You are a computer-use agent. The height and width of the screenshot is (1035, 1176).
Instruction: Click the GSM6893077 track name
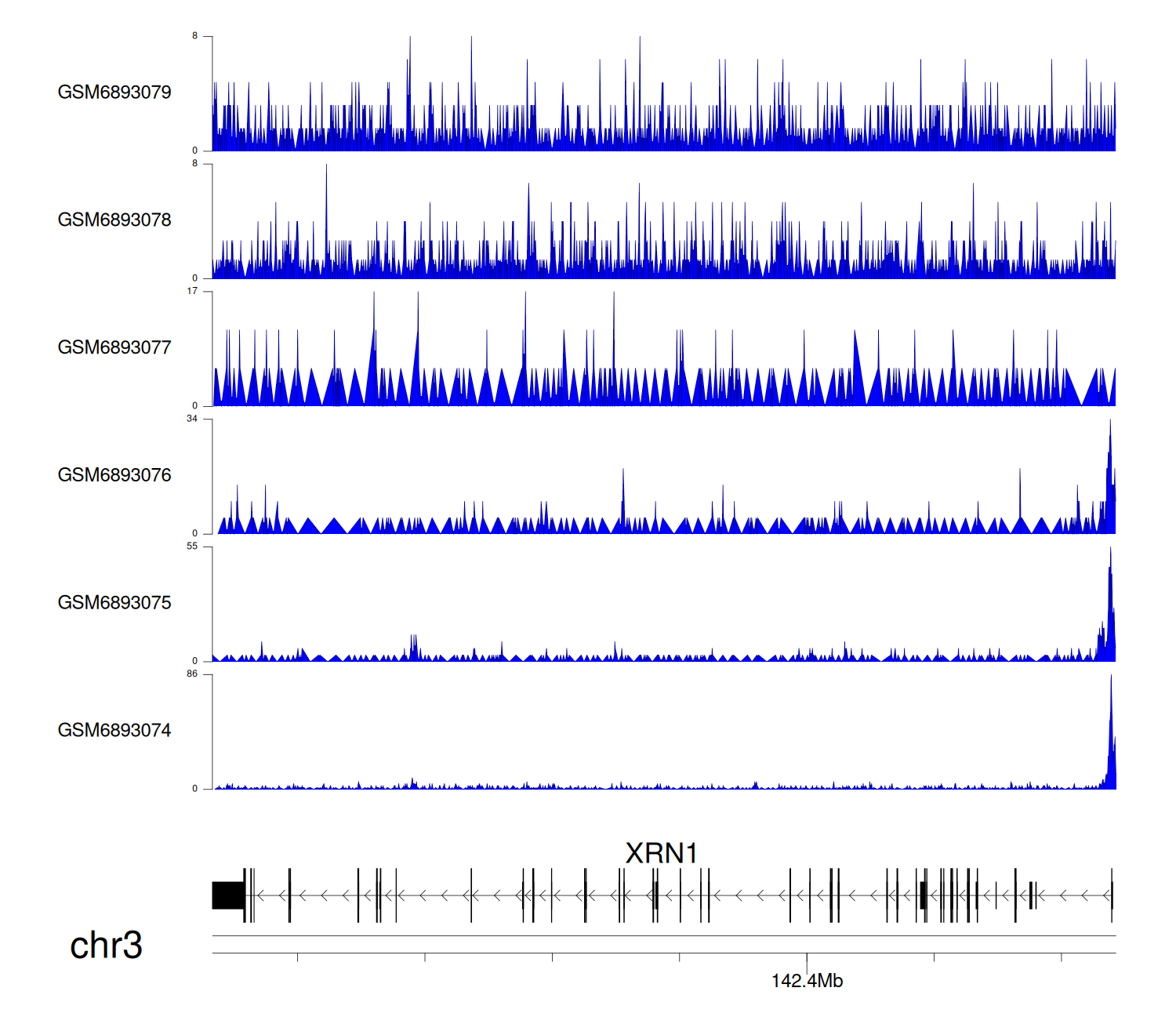(x=114, y=347)
